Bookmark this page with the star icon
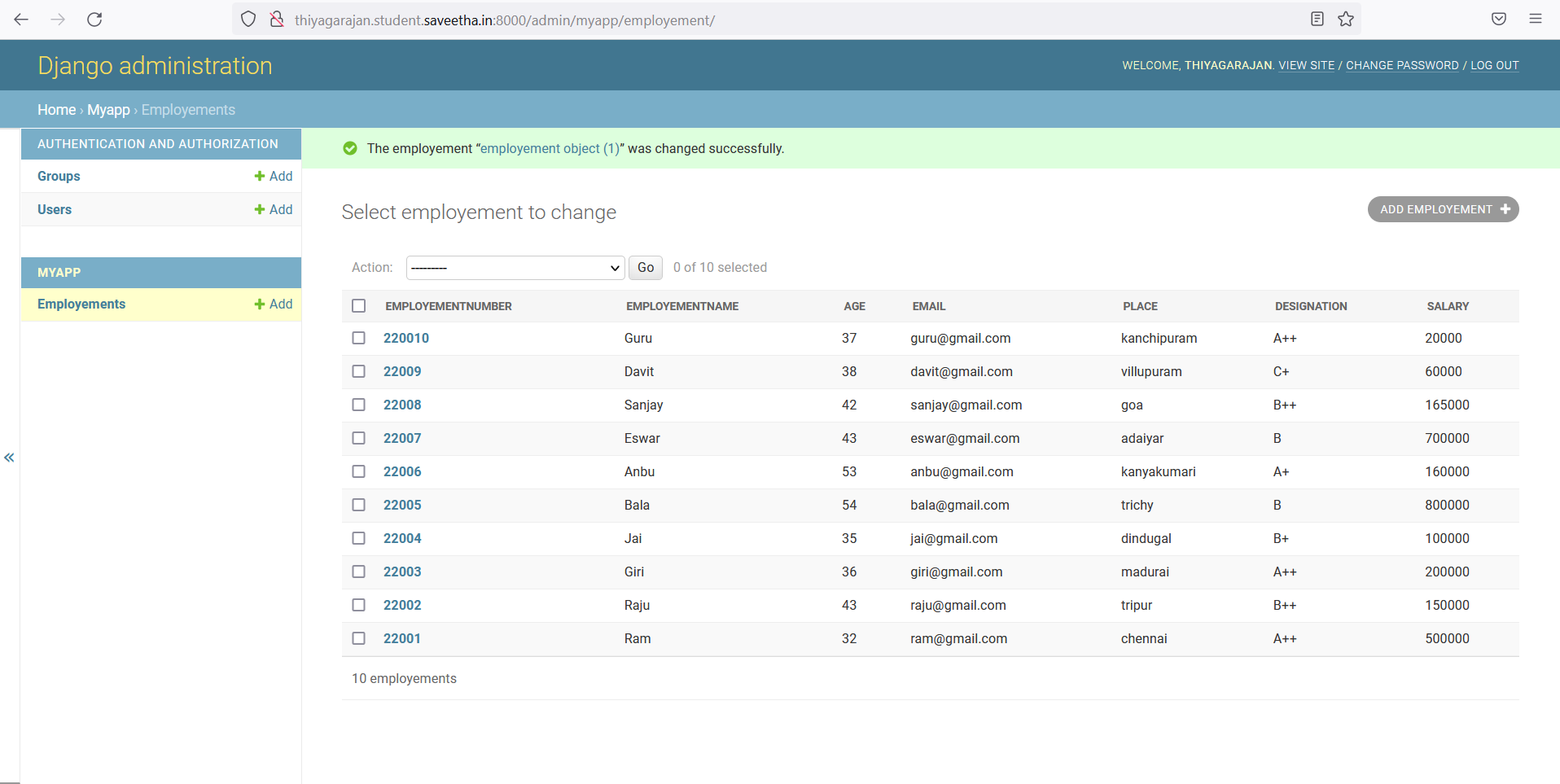The height and width of the screenshot is (784, 1560). (1345, 19)
